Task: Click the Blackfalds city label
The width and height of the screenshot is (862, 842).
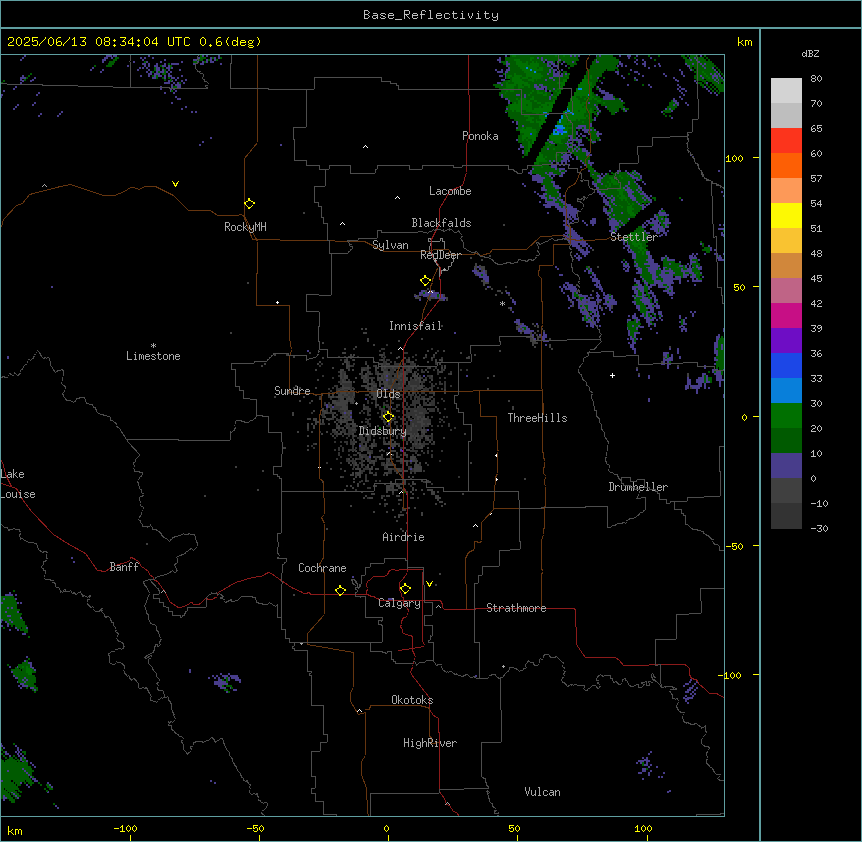Action: point(441,223)
